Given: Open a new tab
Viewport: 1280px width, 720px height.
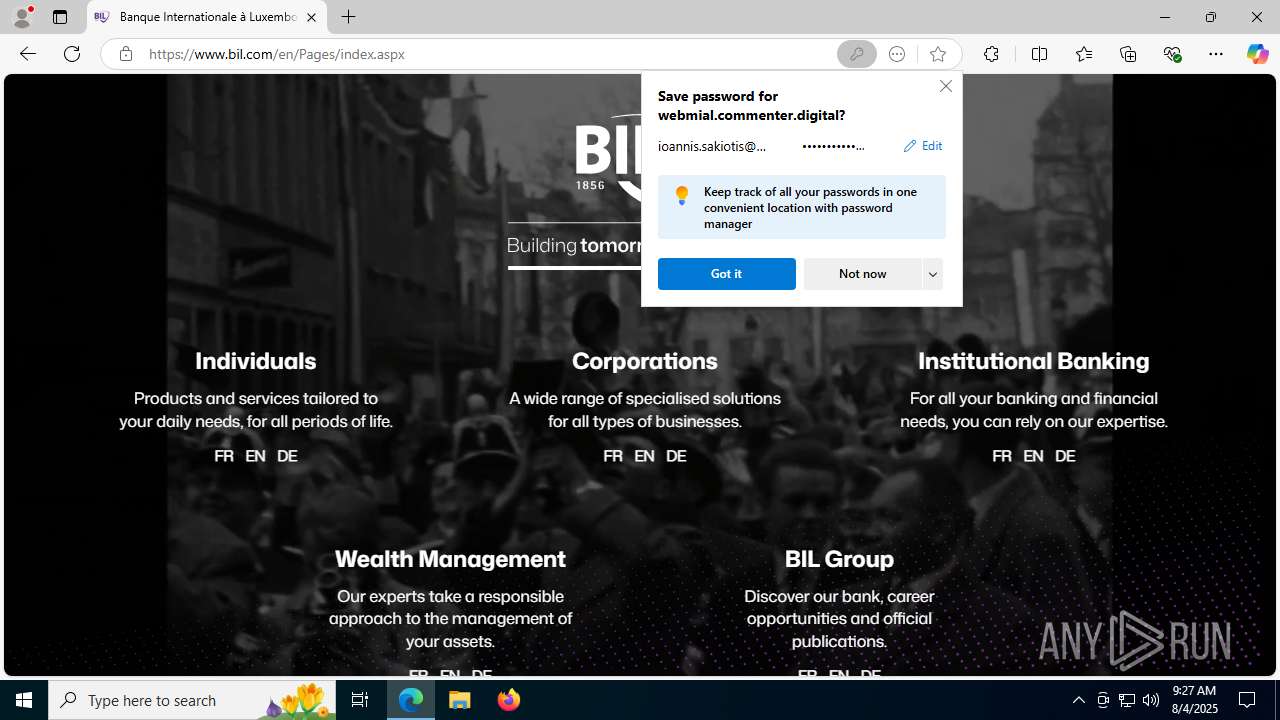Looking at the screenshot, I should tap(348, 17).
